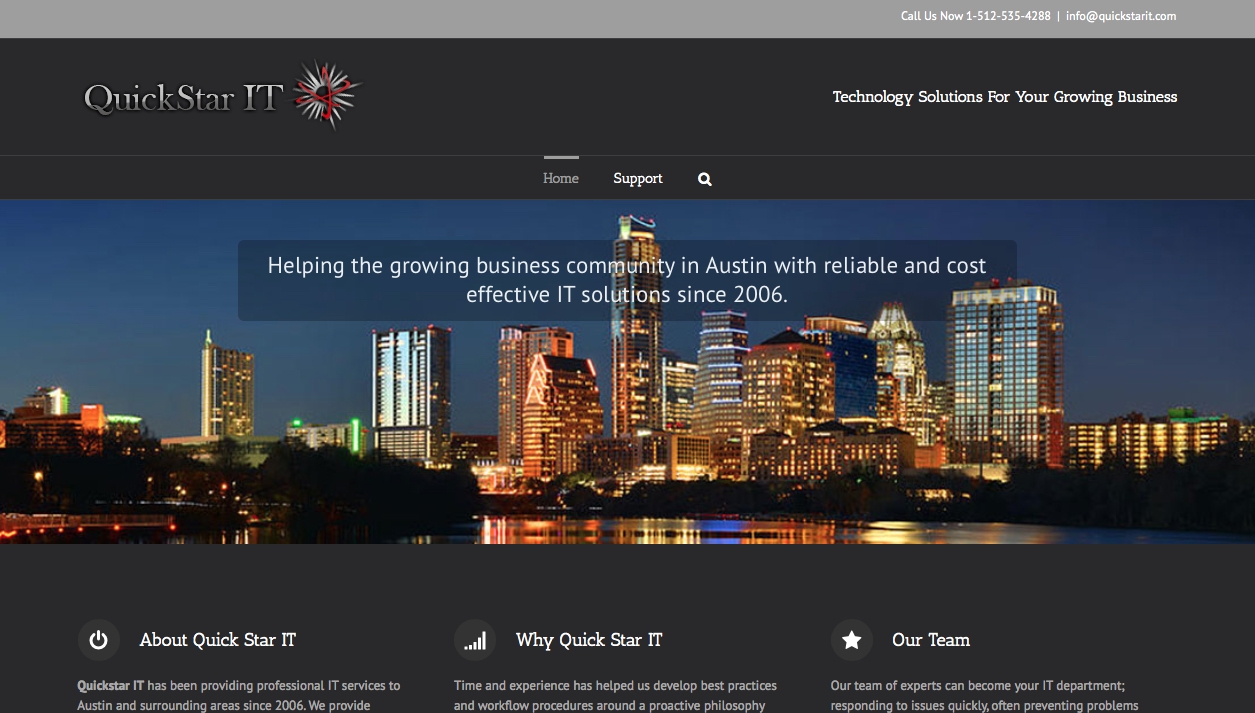Go to the Home menu item
Image resolution: width=1255 pixels, height=713 pixels.
(561, 178)
